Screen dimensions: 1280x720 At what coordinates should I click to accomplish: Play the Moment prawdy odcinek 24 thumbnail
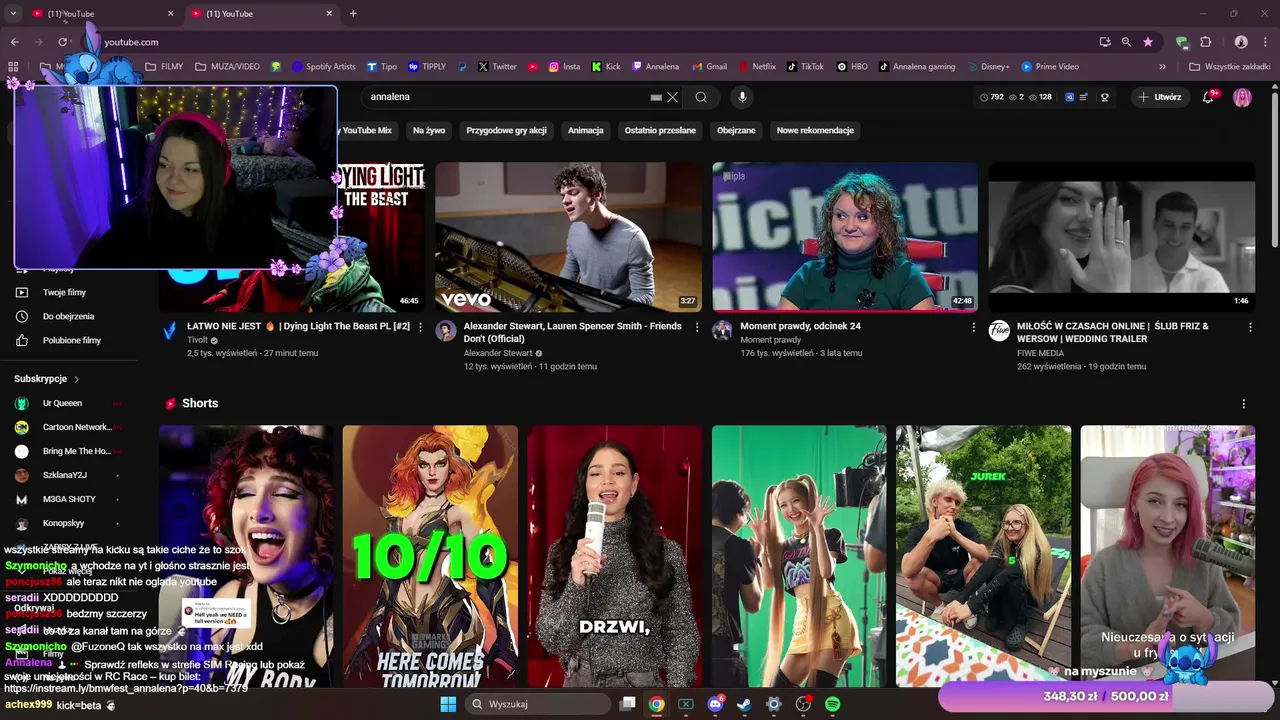coord(845,237)
